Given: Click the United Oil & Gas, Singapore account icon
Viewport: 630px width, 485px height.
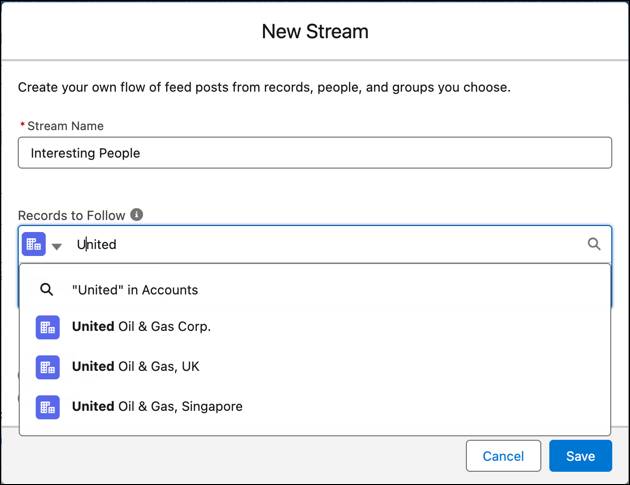Looking at the screenshot, I should click(x=47, y=407).
